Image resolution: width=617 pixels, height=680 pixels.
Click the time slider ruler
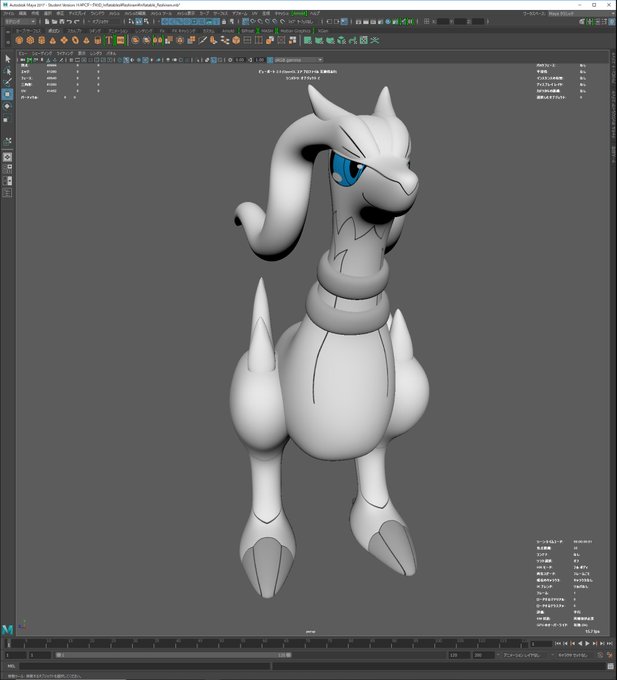266,644
